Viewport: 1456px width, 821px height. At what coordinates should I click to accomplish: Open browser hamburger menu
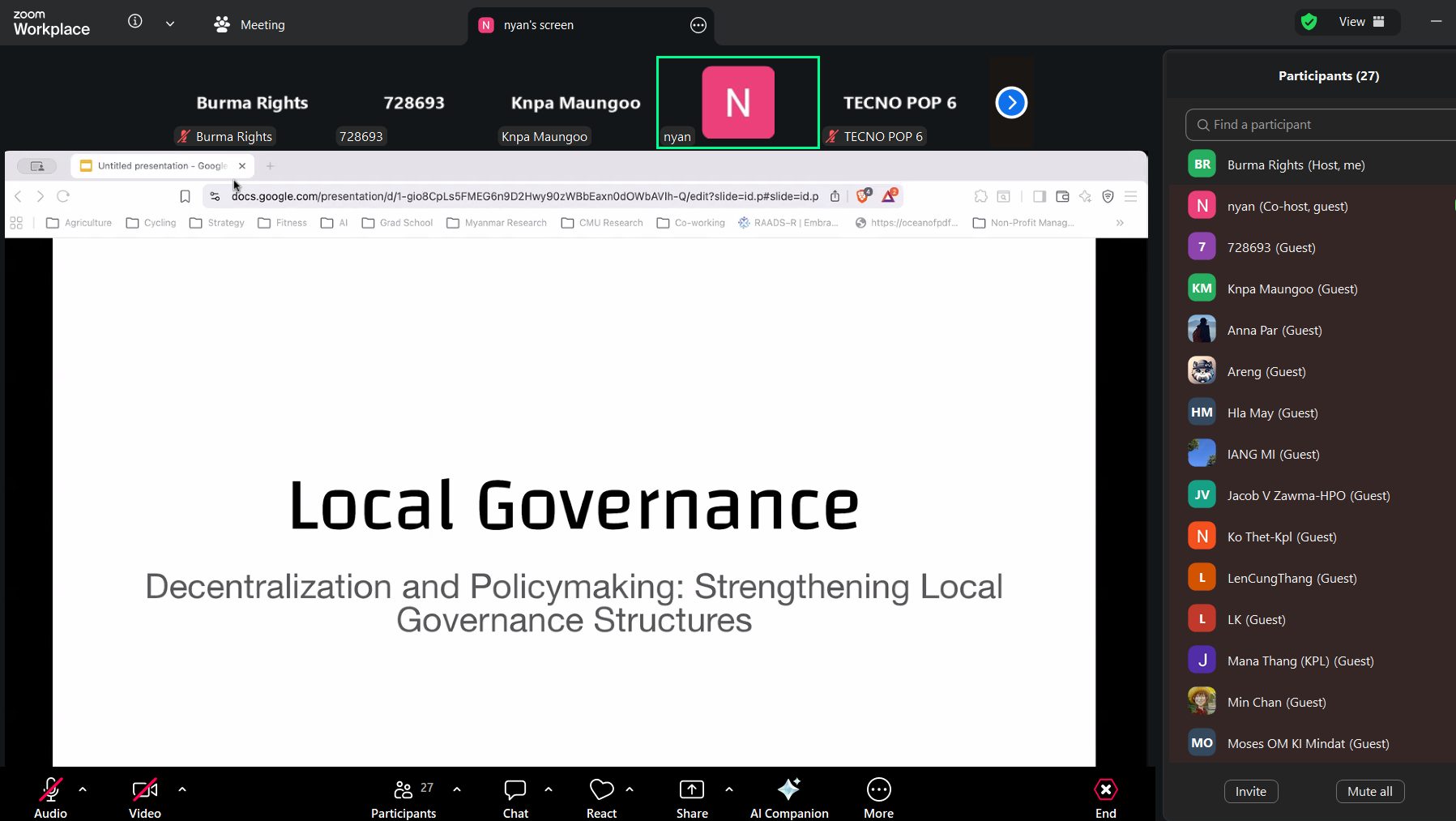click(x=1131, y=196)
